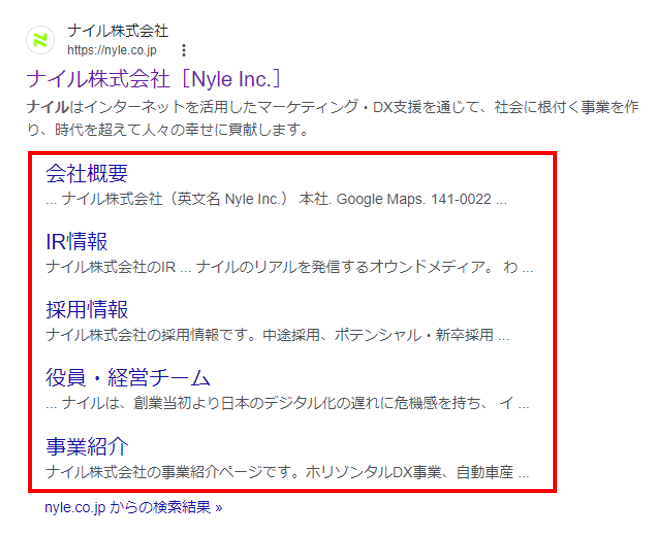Open the IR情報 sitelink
Viewport: 672px width, 536px height.
pos(76,242)
